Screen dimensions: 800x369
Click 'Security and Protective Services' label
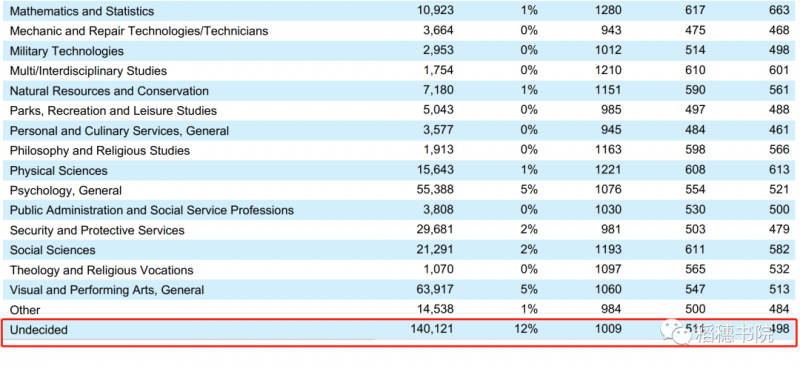click(x=97, y=230)
